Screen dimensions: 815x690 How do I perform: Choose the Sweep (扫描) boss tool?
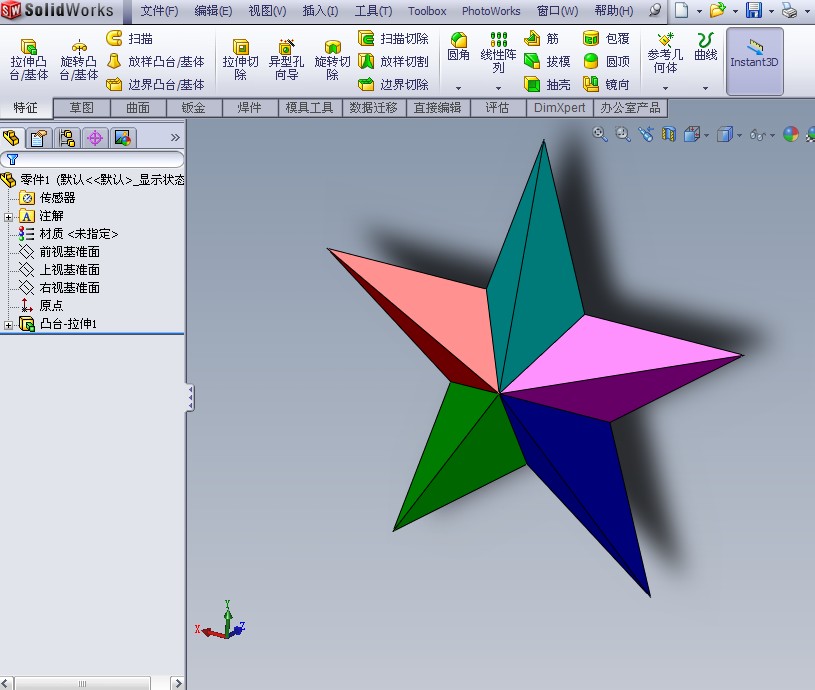[129, 38]
